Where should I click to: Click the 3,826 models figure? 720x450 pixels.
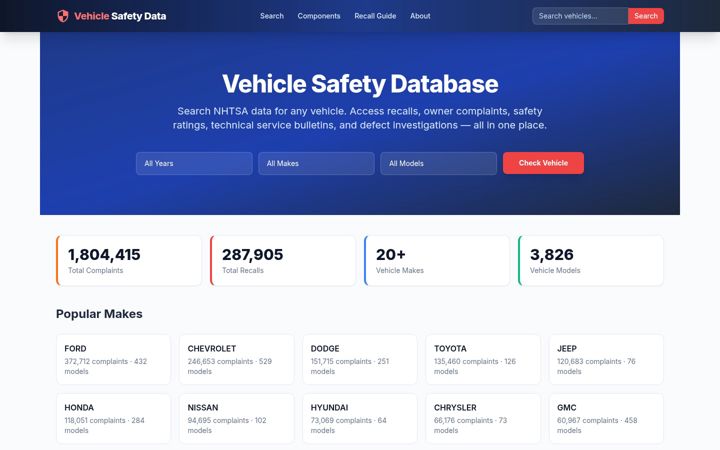coord(552,254)
